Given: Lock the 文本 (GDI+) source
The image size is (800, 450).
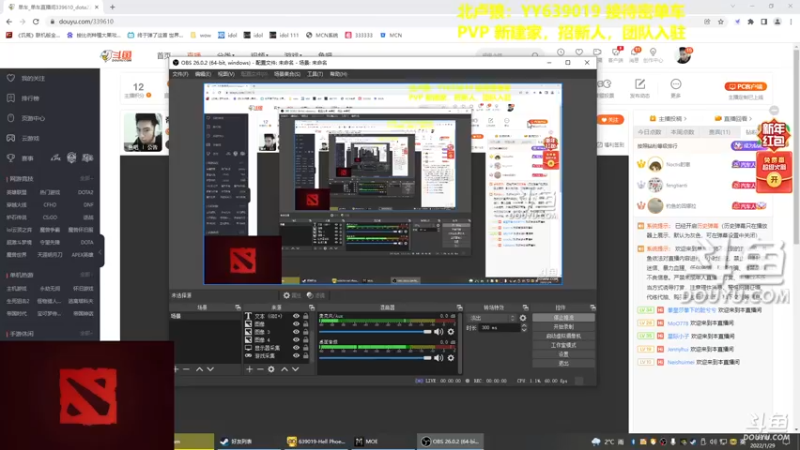Looking at the screenshot, I should [306, 316].
